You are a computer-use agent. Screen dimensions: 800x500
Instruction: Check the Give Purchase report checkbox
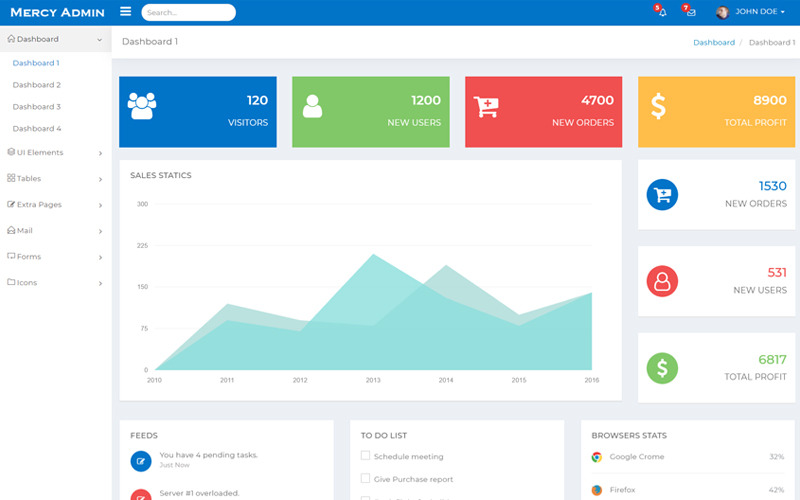point(365,478)
